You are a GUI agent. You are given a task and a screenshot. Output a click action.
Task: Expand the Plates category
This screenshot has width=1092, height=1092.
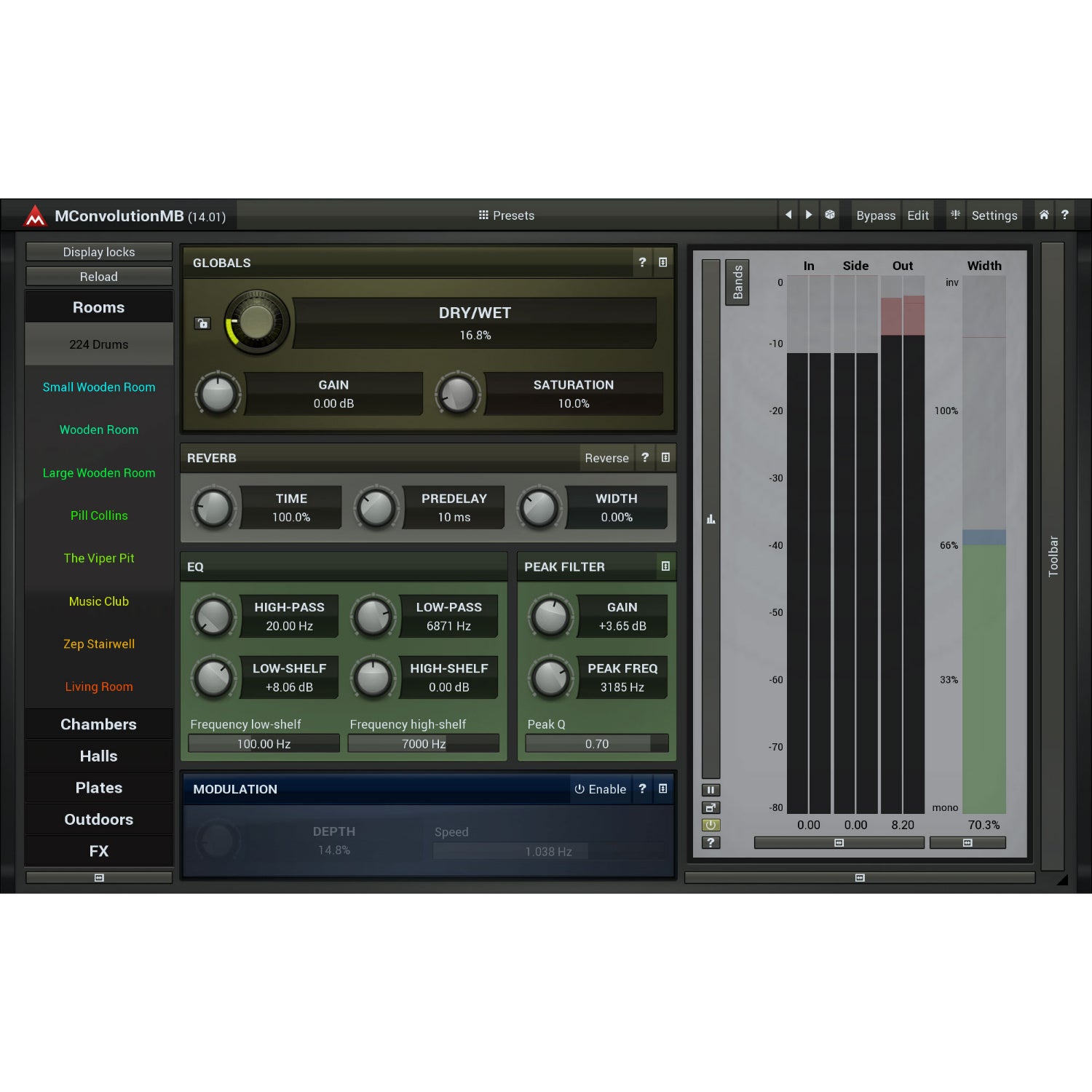[99, 788]
